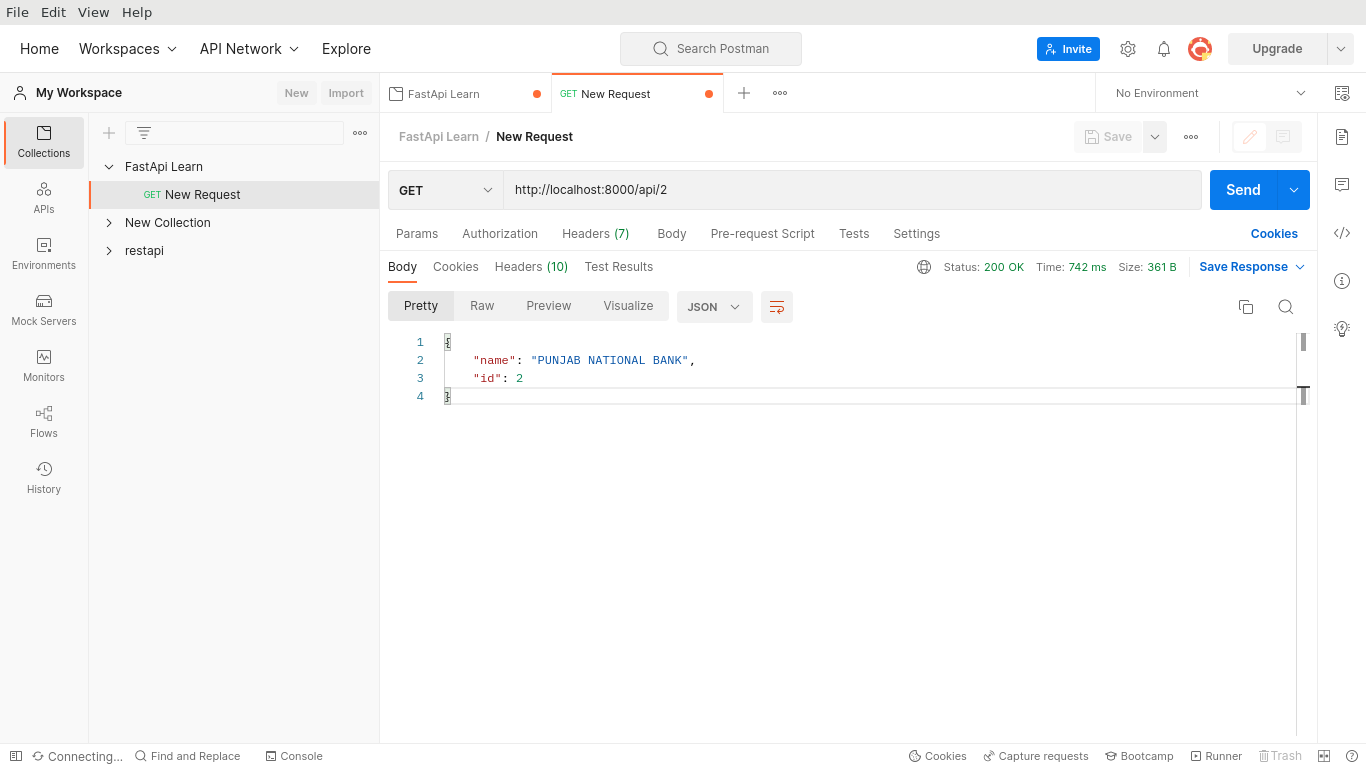The height and width of the screenshot is (768, 1366).
Task: Click the settings gear icon in header
Action: (1128, 49)
